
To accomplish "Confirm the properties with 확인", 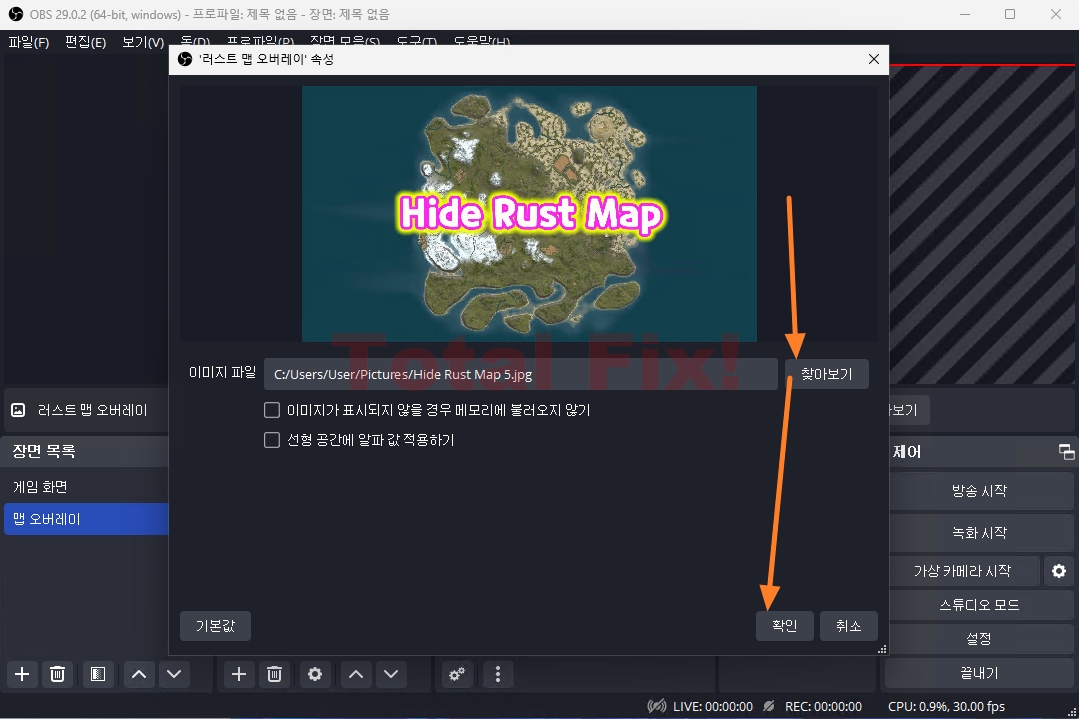I will 784,626.
